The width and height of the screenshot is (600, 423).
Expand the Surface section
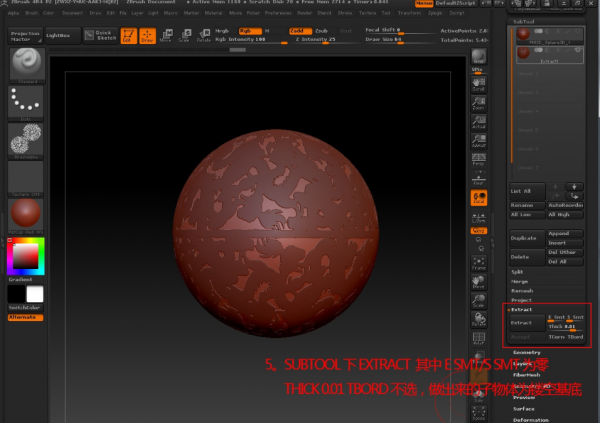pos(525,408)
